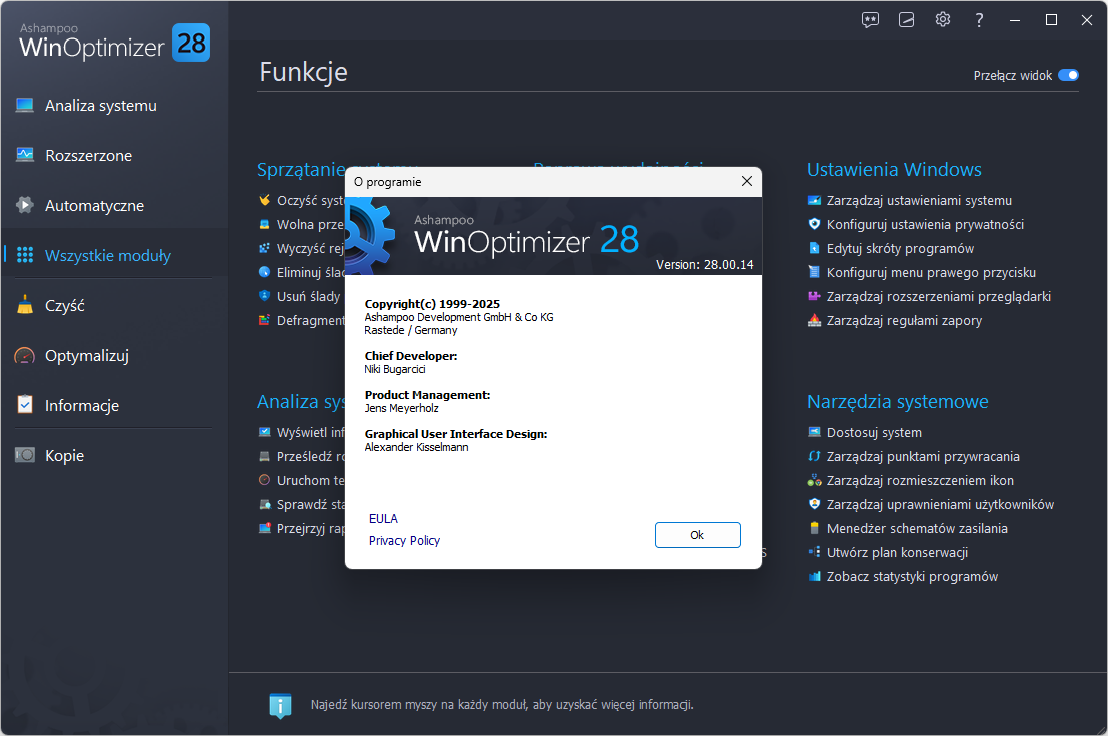Open the feedback chat icon in title bar
The width and height of the screenshot is (1108, 736).
(870, 20)
